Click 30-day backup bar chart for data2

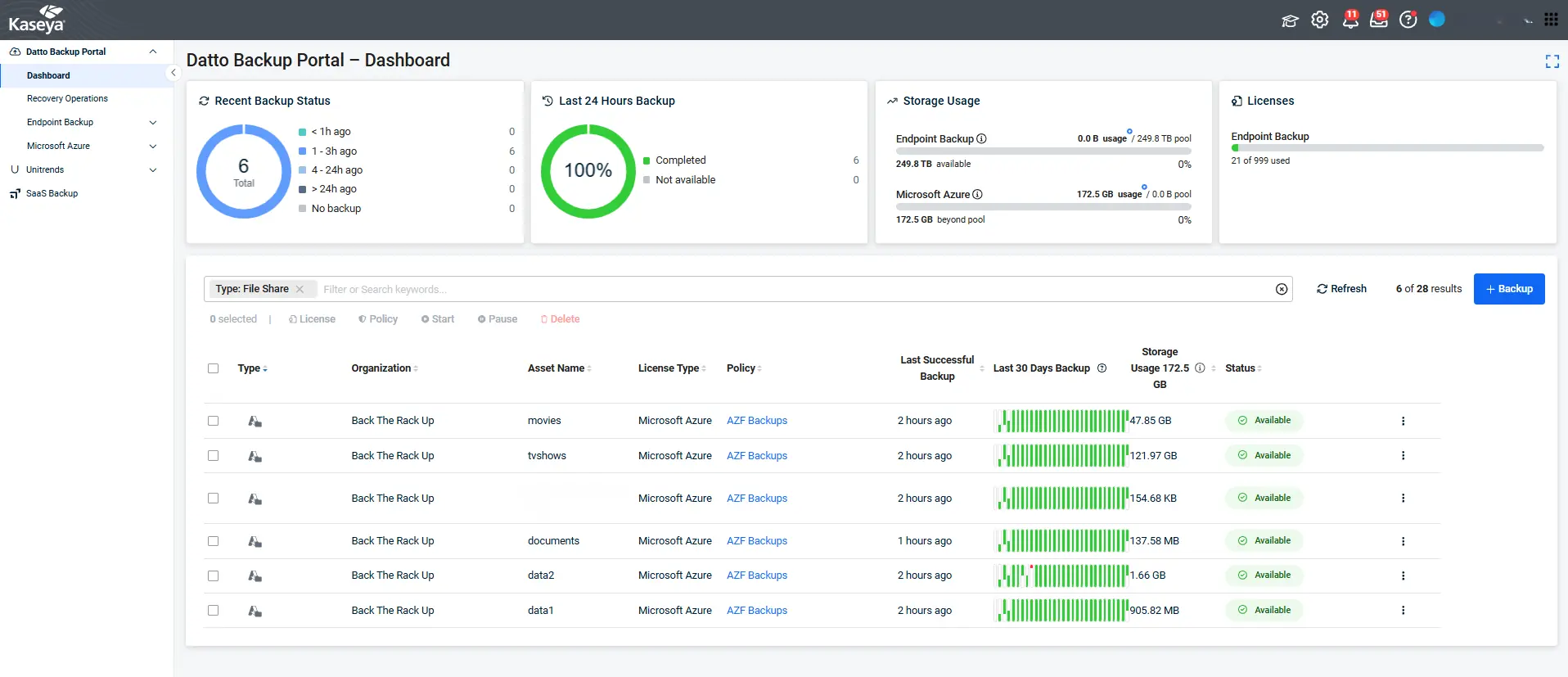tap(1062, 575)
